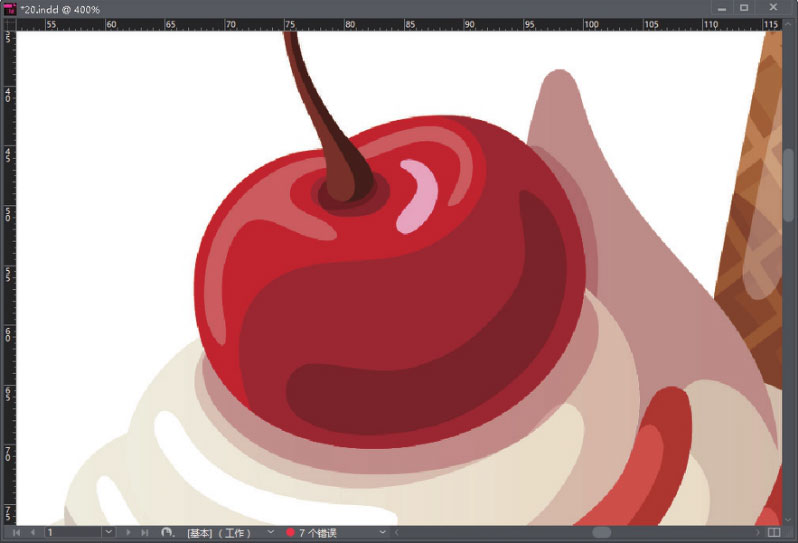Click the red preflight error indicator
The width and height of the screenshot is (798, 543).
click(290, 533)
